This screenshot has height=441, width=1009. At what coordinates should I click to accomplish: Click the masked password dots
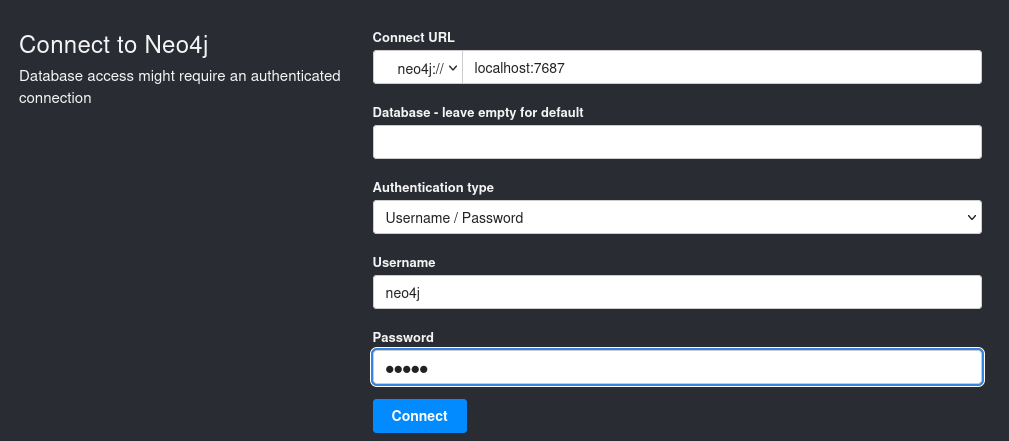(x=406, y=370)
